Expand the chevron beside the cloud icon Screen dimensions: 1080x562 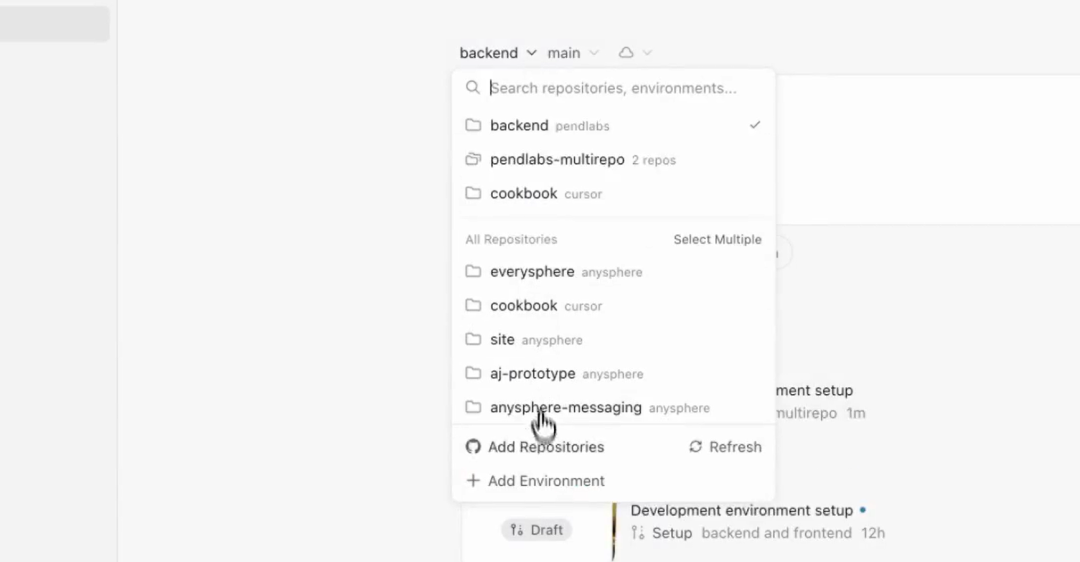pyautogui.click(x=647, y=52)
